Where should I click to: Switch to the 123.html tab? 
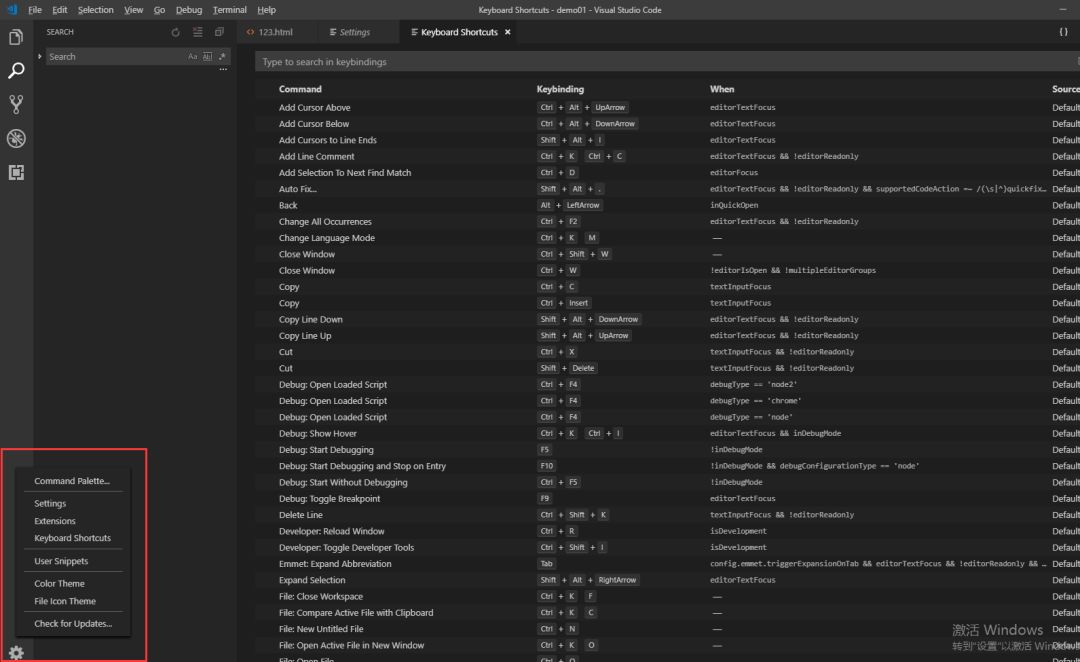pos(274,32)
